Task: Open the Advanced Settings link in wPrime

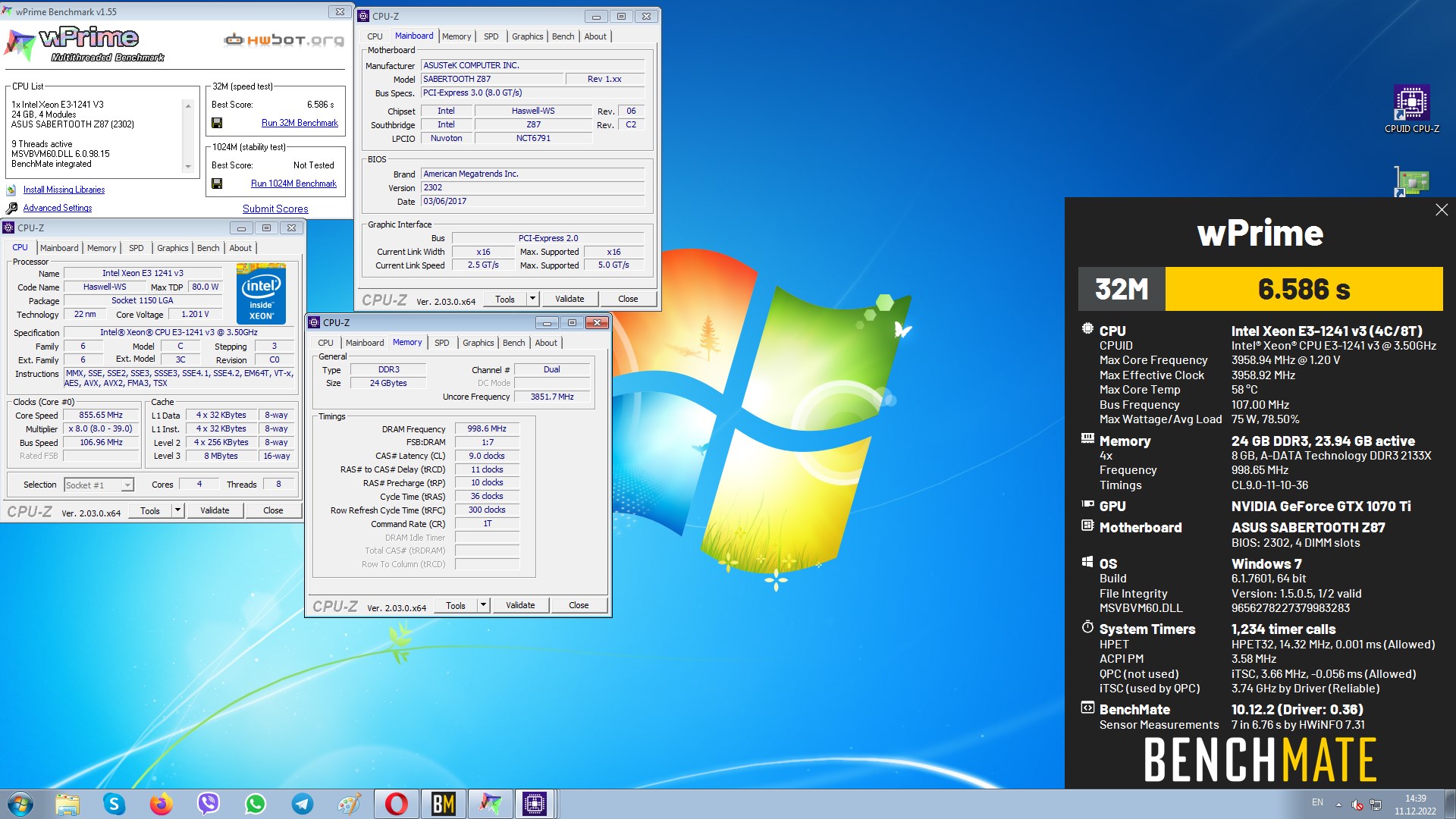Action: 58,208
